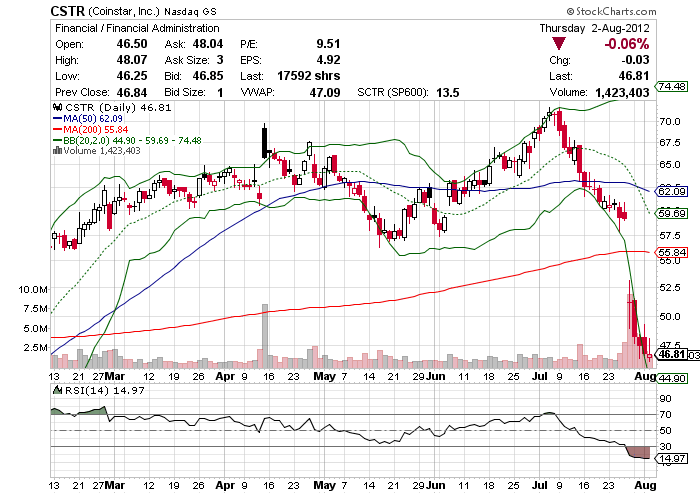The image size is (700, 494).
Task: Click the Prev Close value '46.84'
Action: pyautogui.click(x=132, y=92)
